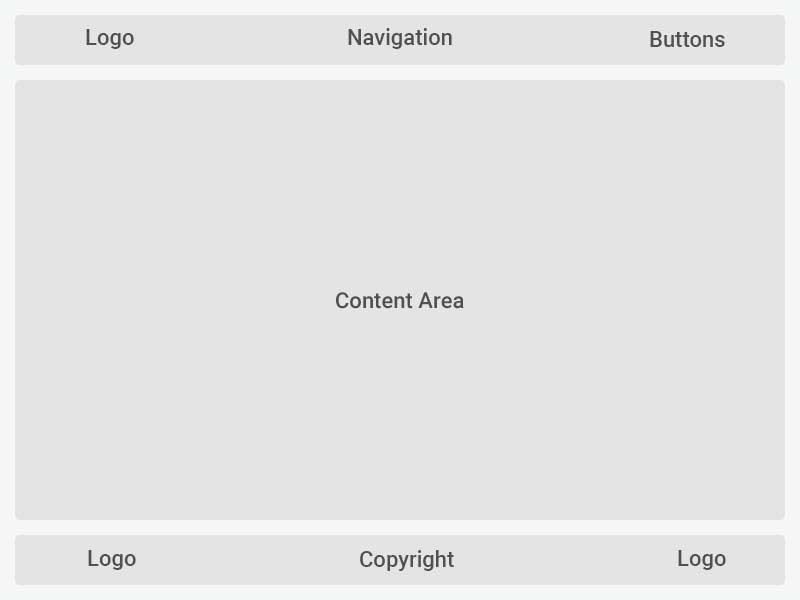Image resolution: width=800 pixels, height=600 pixels.
Task: Click the footer bar between Copyright and right Logo
Action: coord(565,560)
